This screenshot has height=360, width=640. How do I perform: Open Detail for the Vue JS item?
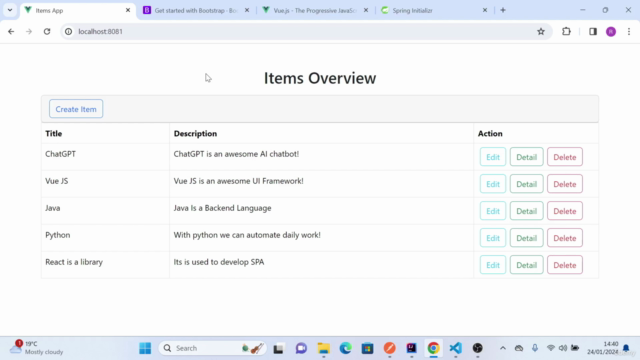[527, 184]
